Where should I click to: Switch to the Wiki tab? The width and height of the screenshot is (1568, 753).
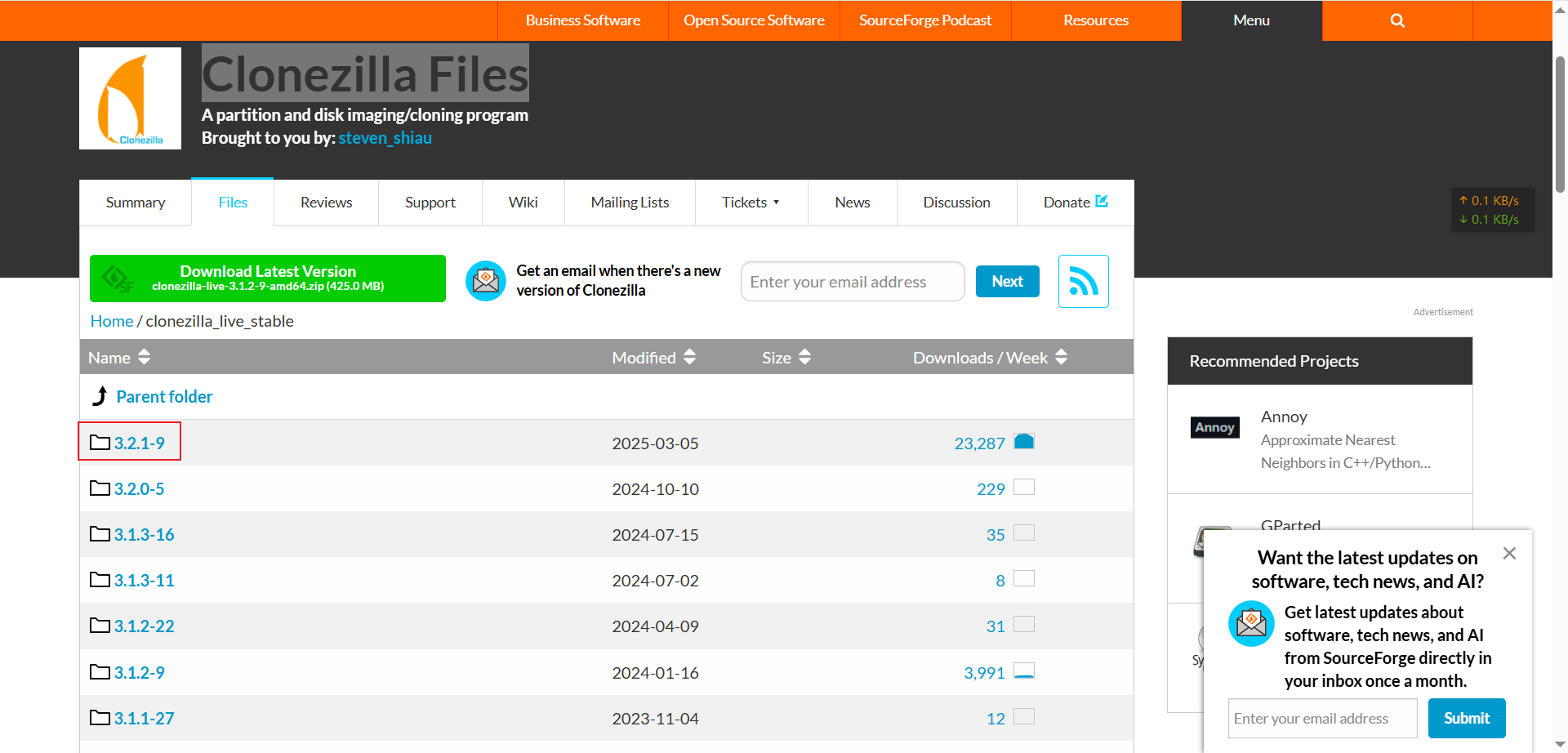tap(523, 203)
